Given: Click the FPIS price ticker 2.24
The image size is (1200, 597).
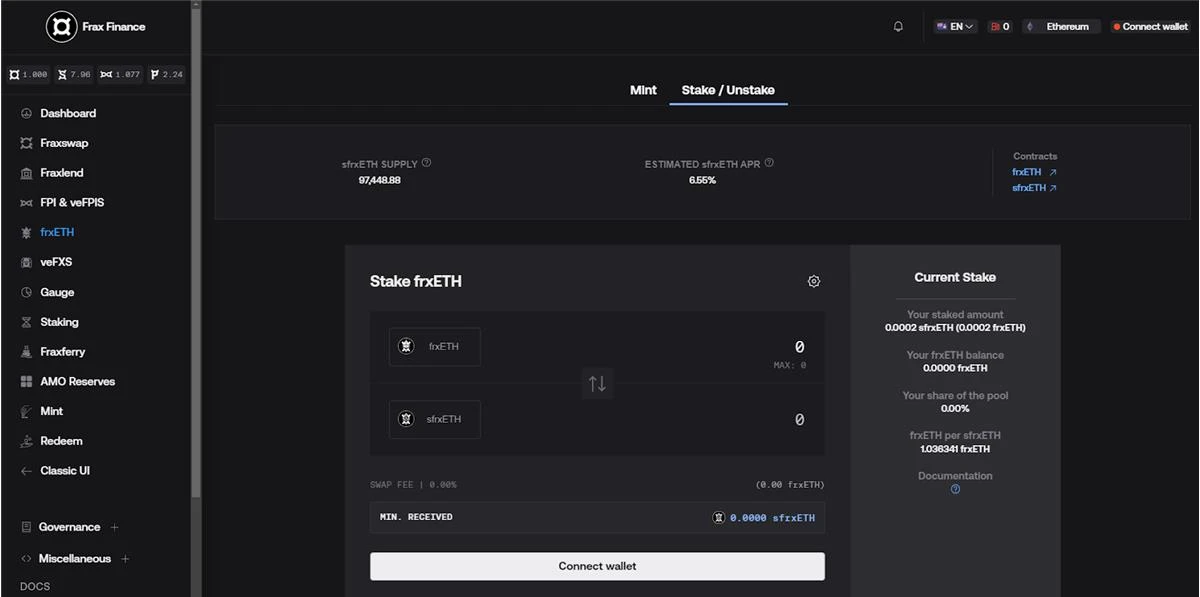Looking at the screenshot, I should pyautogui.click(x=166, y=74).
